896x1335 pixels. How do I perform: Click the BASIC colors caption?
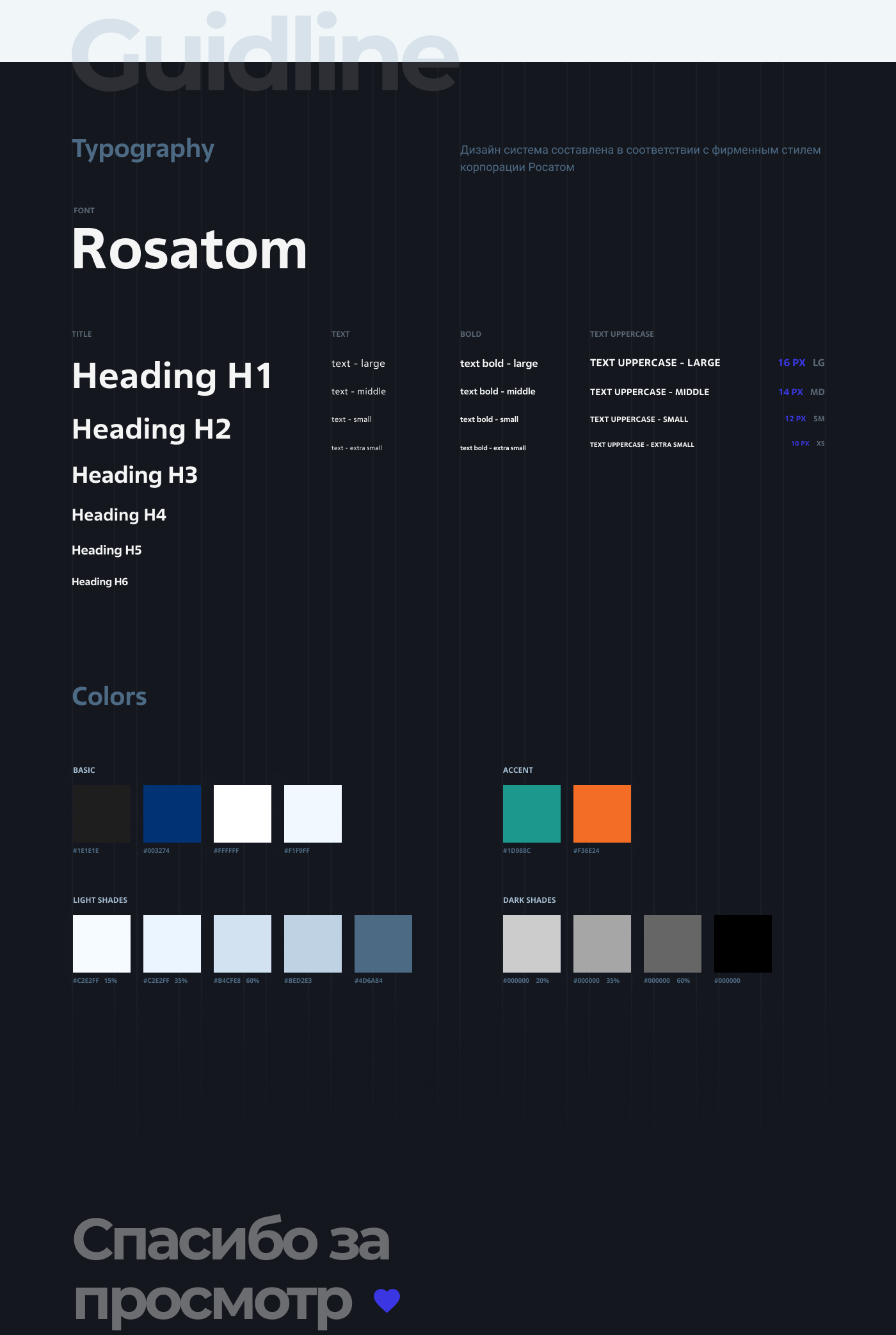point(84,770)
